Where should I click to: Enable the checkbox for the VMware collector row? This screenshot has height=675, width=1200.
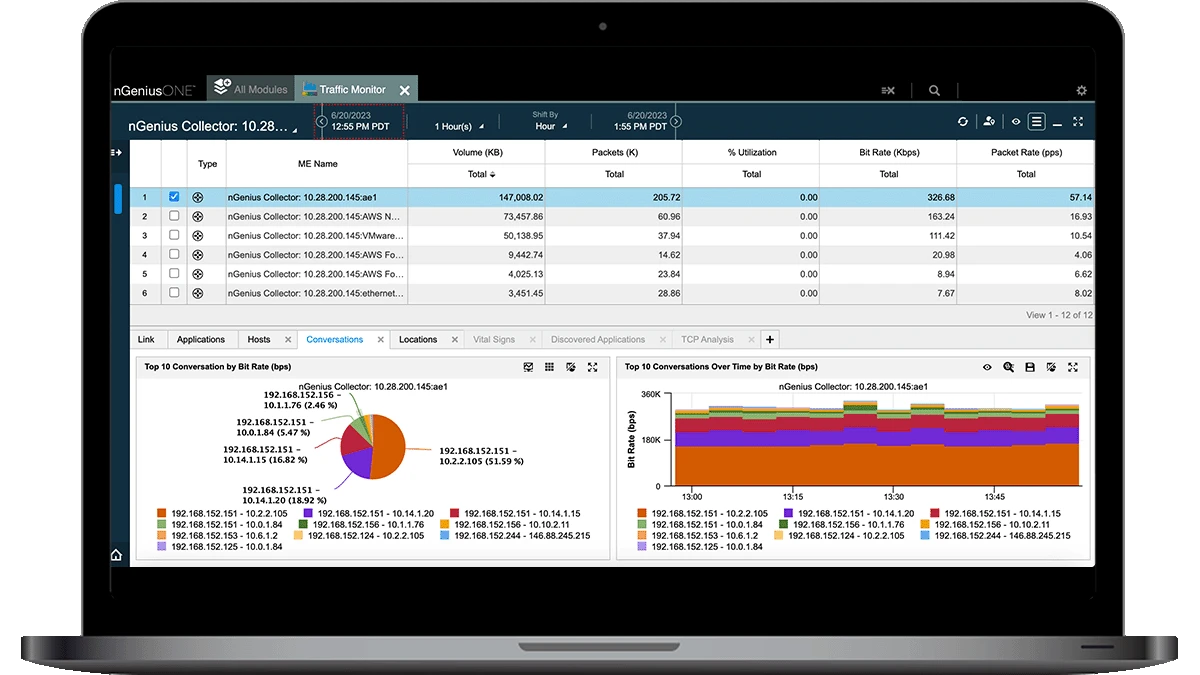173,235
